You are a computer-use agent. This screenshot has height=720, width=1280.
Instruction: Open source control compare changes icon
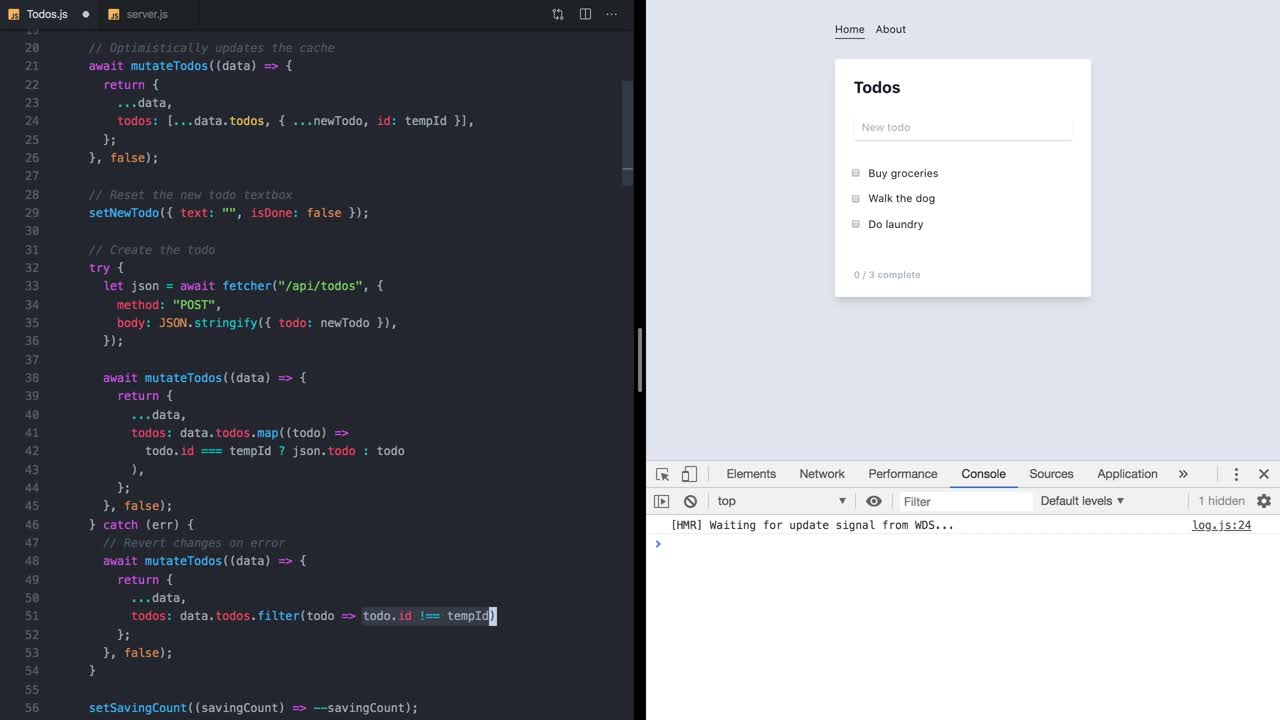tap(558, 14)
